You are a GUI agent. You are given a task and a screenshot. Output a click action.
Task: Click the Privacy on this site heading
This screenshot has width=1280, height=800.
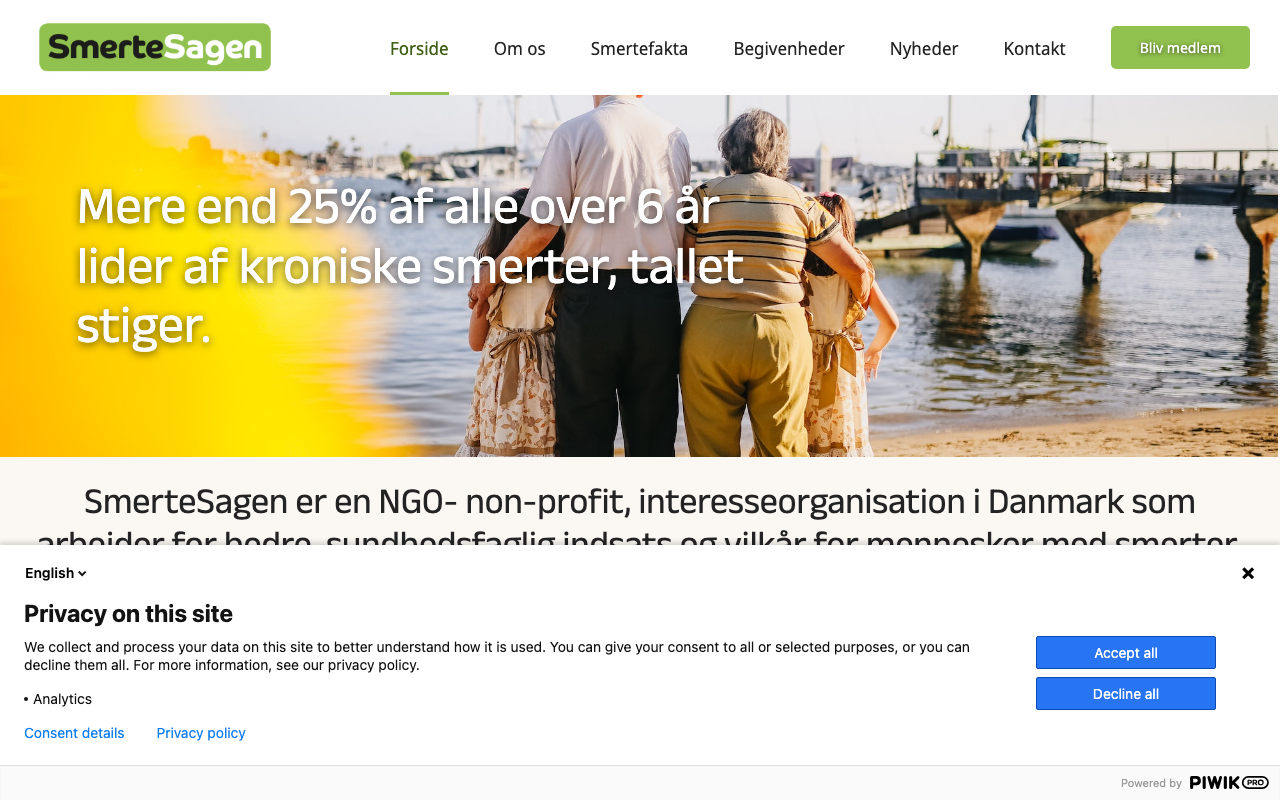click(x=128, y=614)
